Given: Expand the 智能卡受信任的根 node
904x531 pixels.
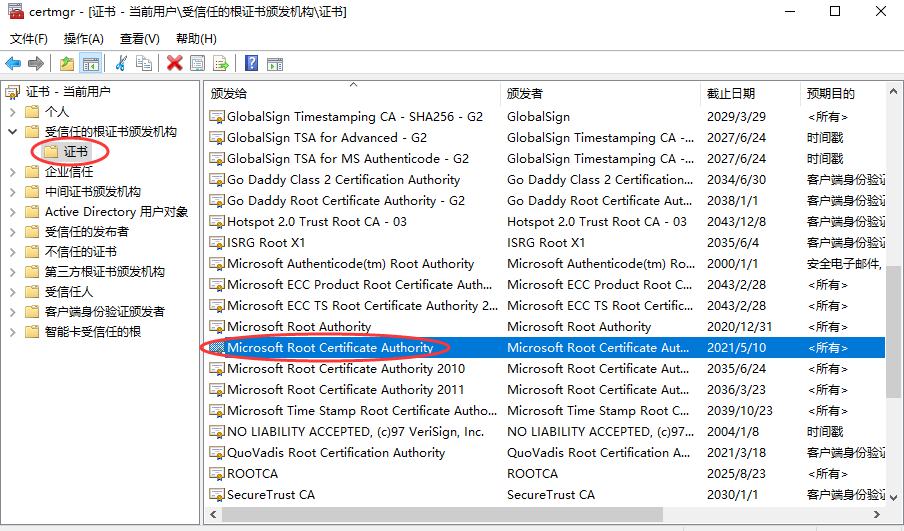Looking at the screenshot, I should [13, 332].
